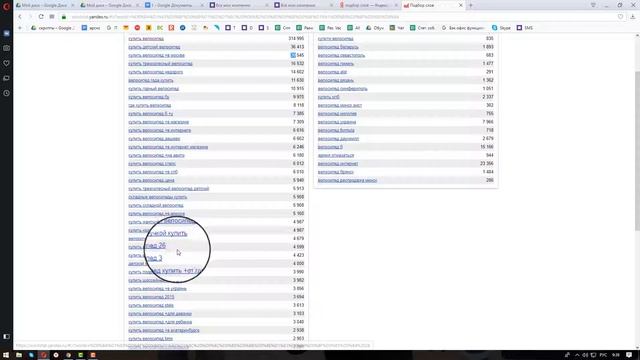The image size is (640, 360).
Task: Open keyword link in 14 602 row
Action: (156, 72)
